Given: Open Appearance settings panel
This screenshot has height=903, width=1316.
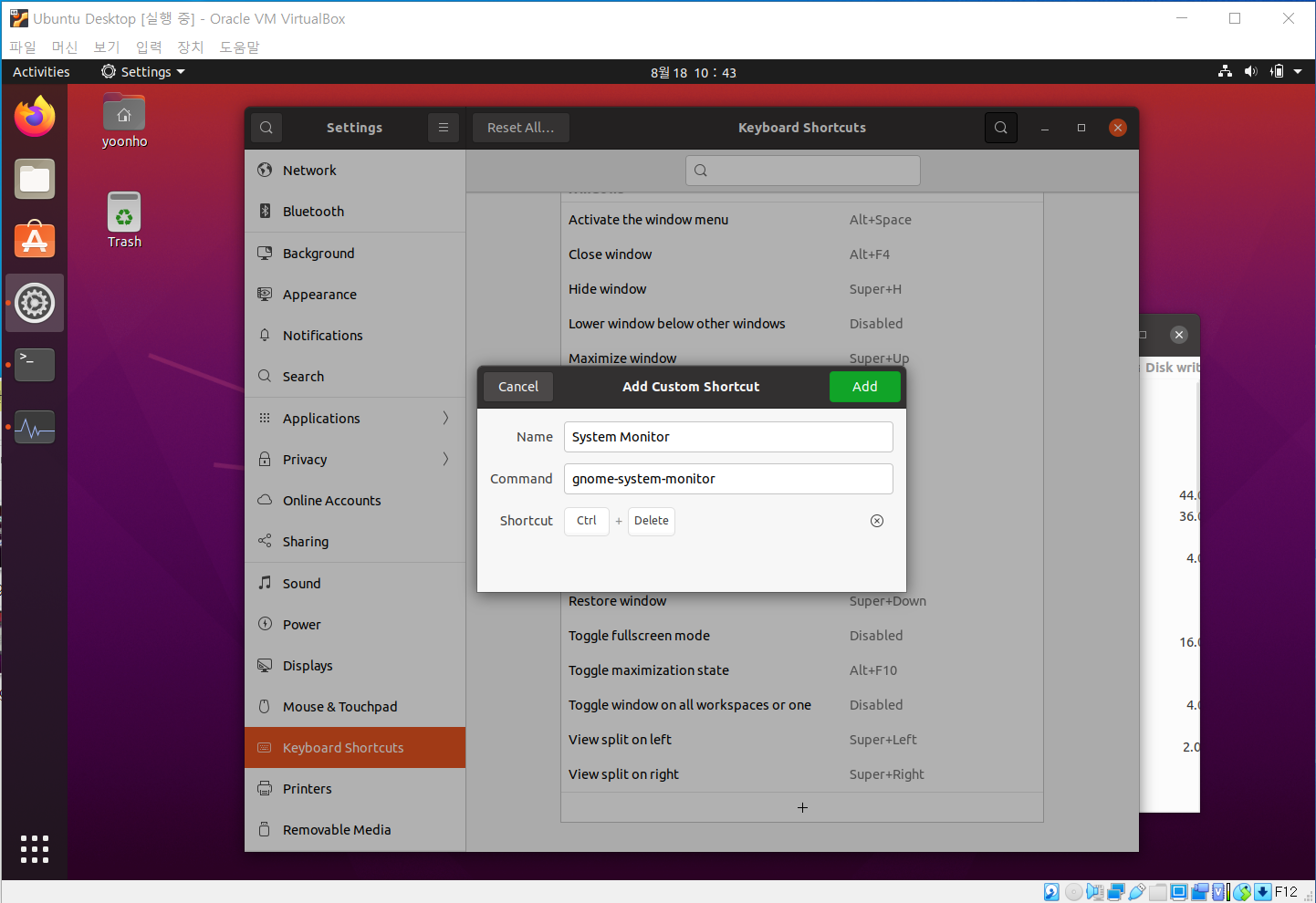Looking at the screenshot, I should [x=355, y=295].
